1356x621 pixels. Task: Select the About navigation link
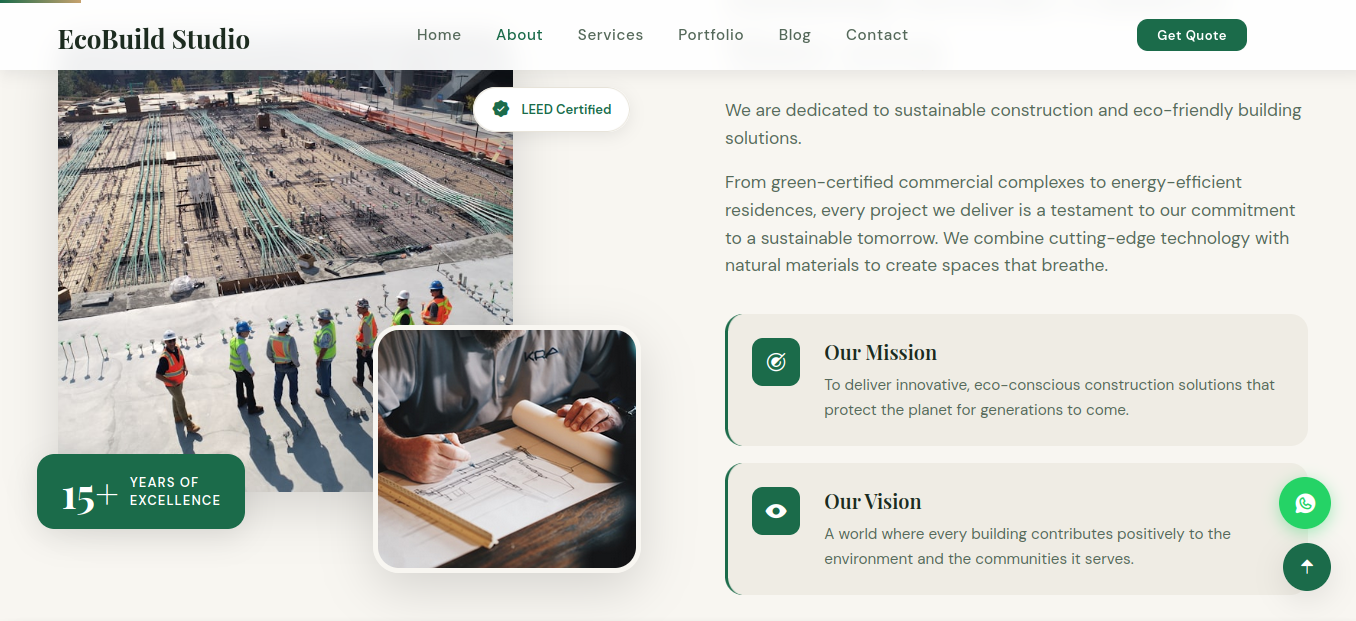tap(519, 35)
